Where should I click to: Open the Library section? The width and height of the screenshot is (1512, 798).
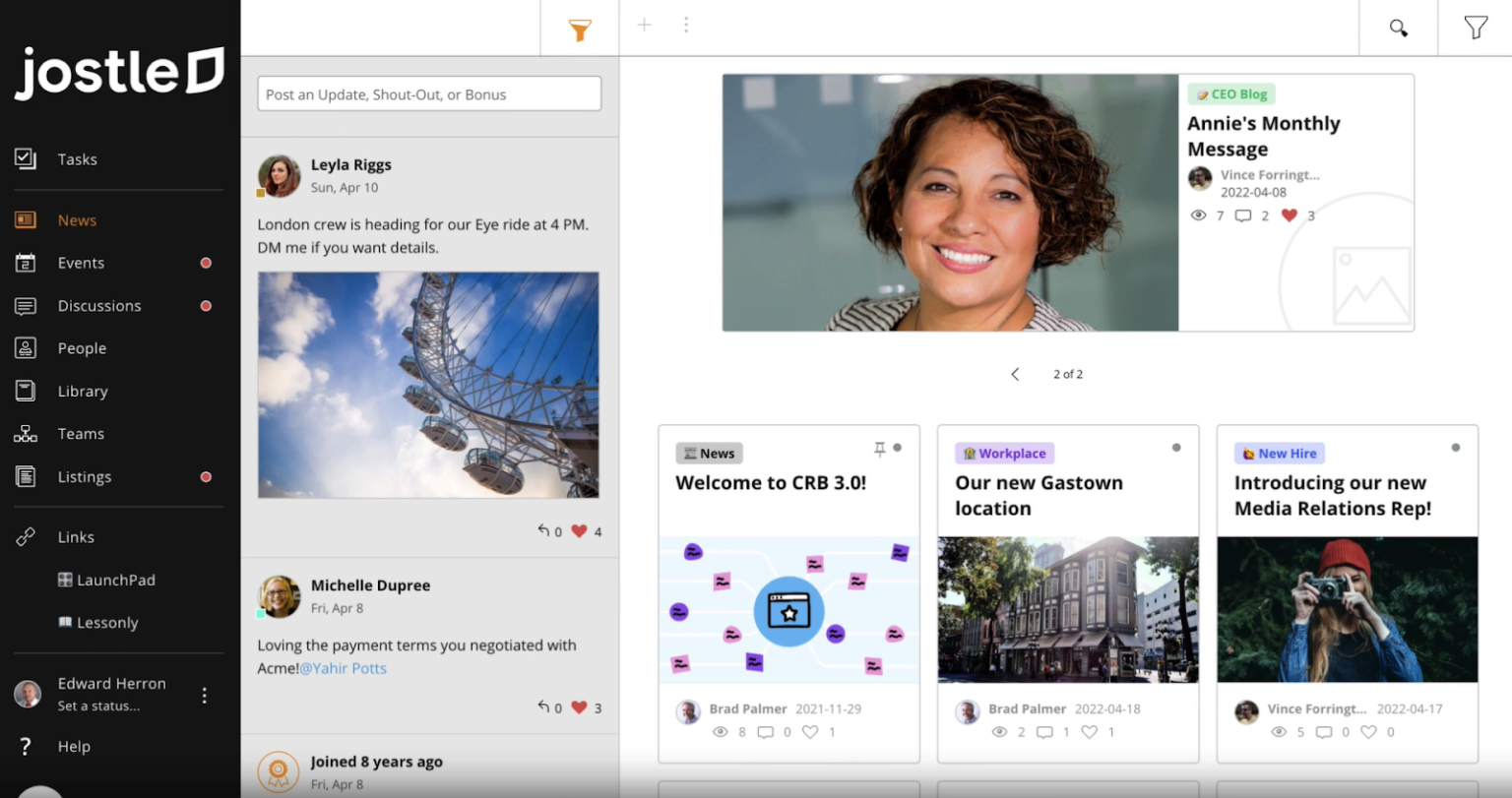[x=80, y=391]
